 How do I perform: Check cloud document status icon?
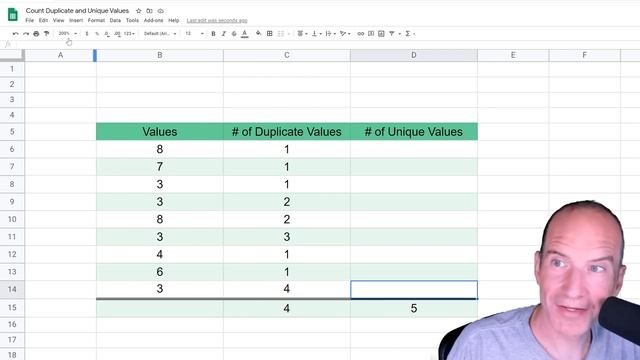click(x=160, y=11)
